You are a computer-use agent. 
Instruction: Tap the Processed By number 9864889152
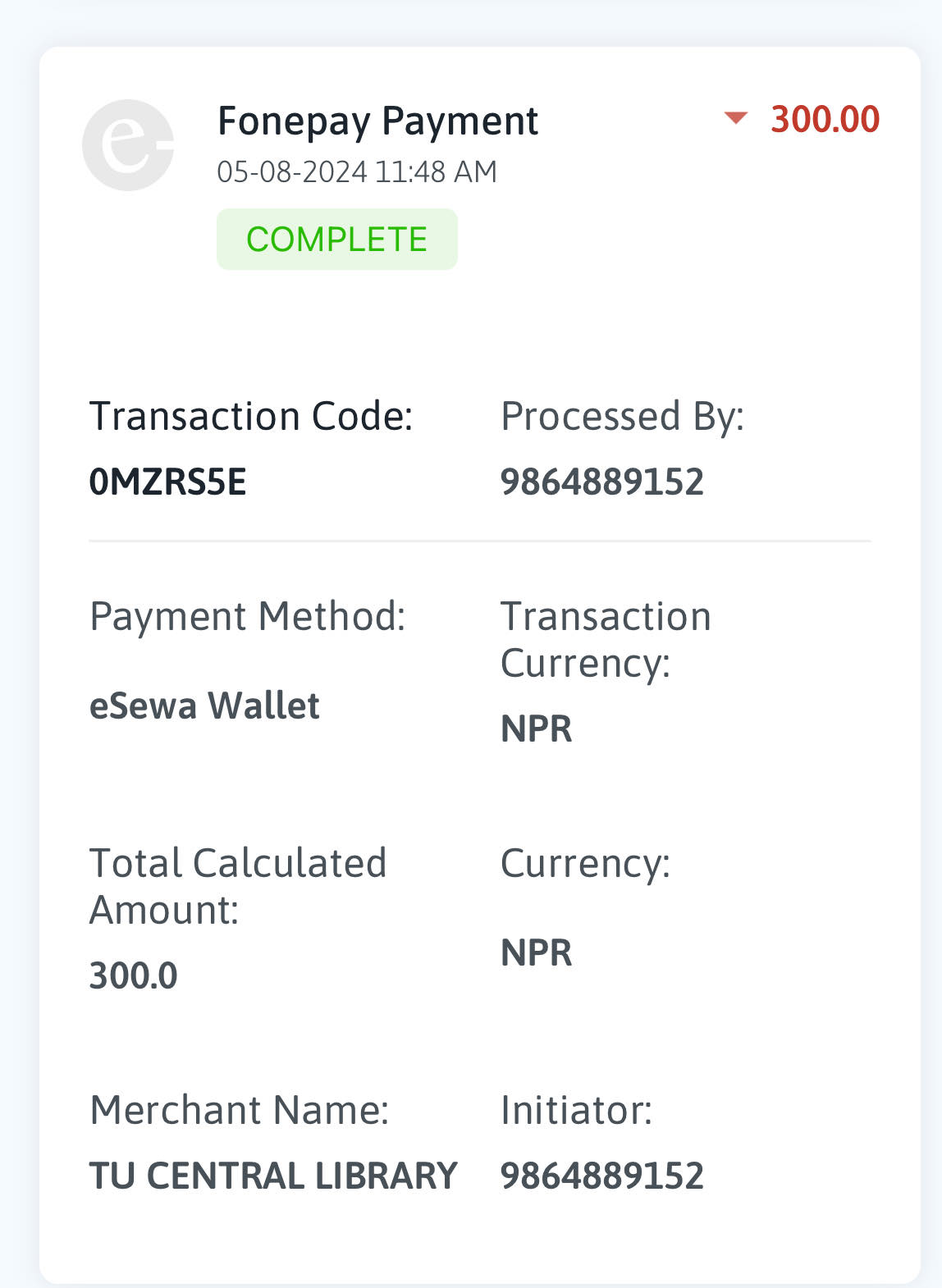[602, 482]
